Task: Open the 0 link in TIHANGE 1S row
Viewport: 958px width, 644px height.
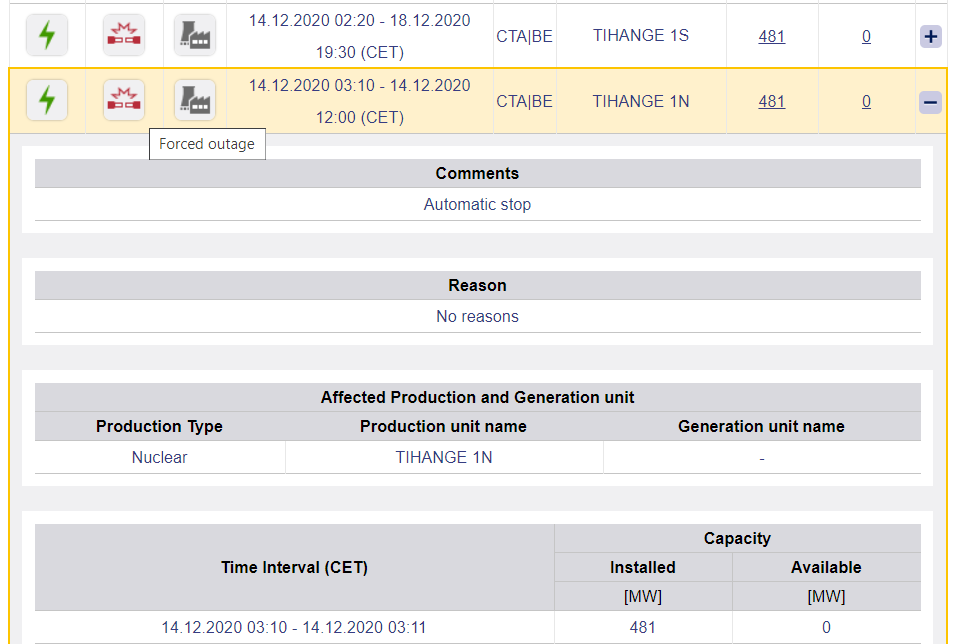Action: [x=866, y=37]
